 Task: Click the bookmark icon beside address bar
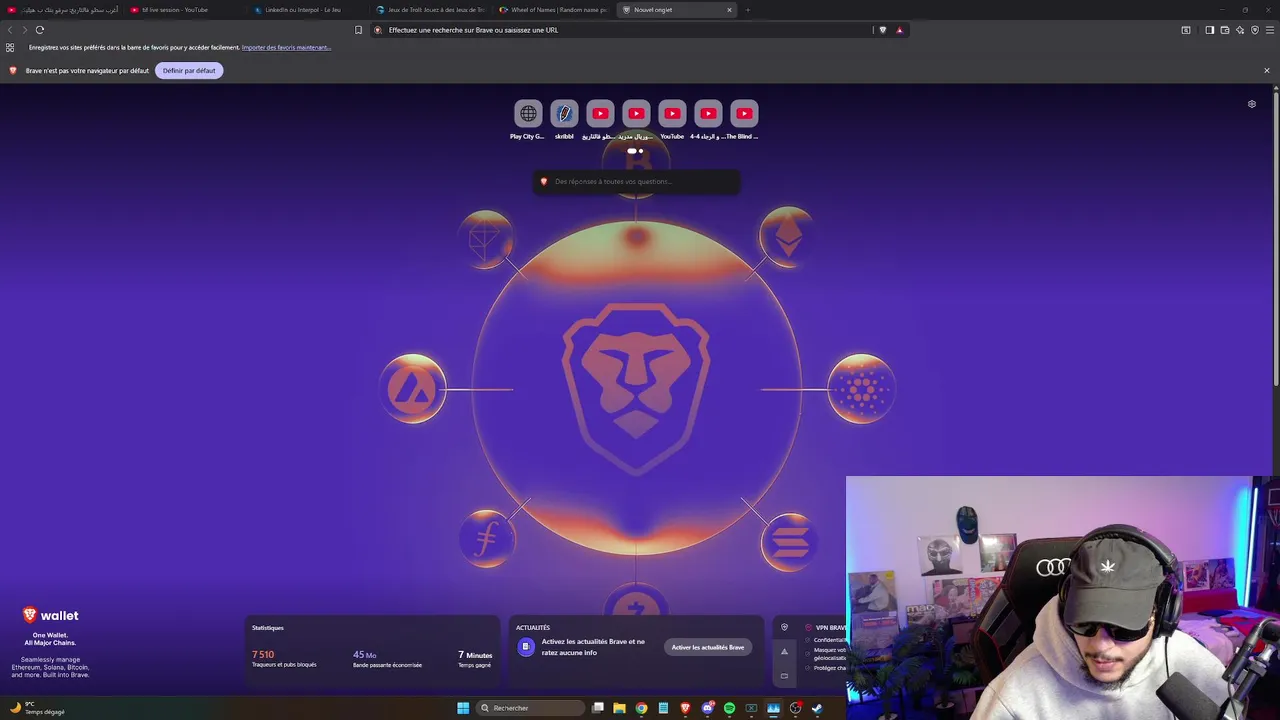click(359, 30)
